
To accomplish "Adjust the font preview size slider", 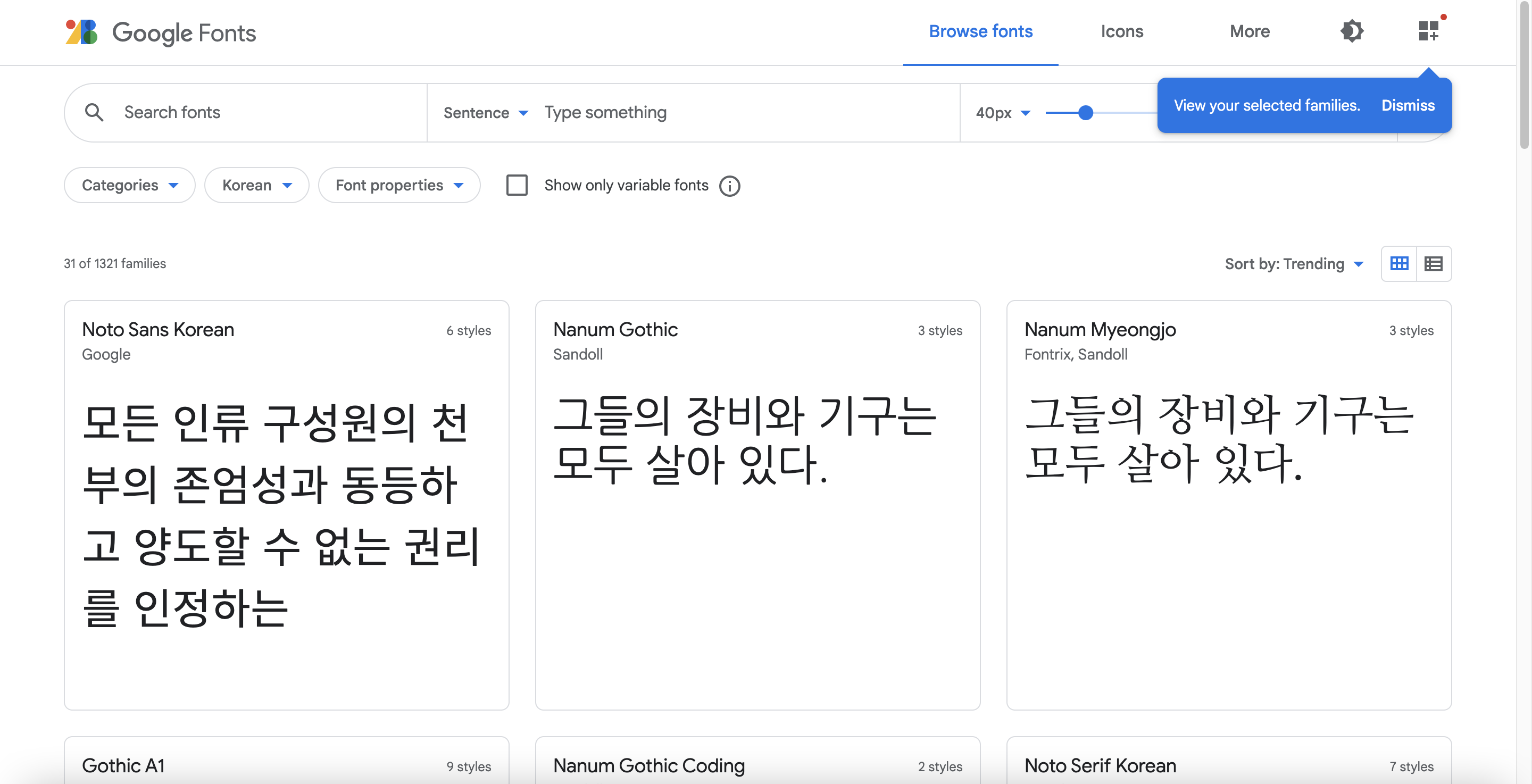I will pos(1085,112).
